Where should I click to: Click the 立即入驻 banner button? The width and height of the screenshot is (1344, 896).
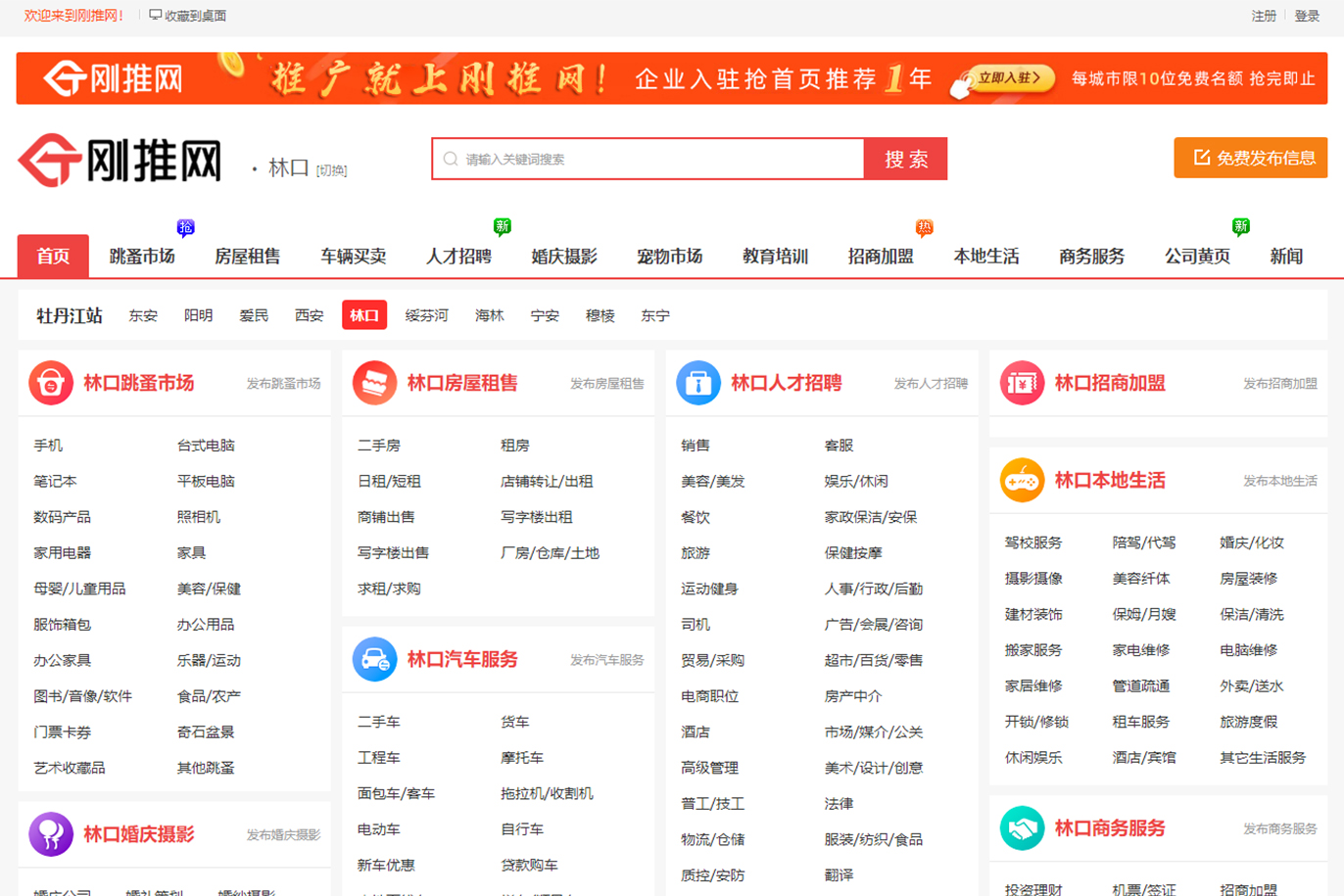1000,78
